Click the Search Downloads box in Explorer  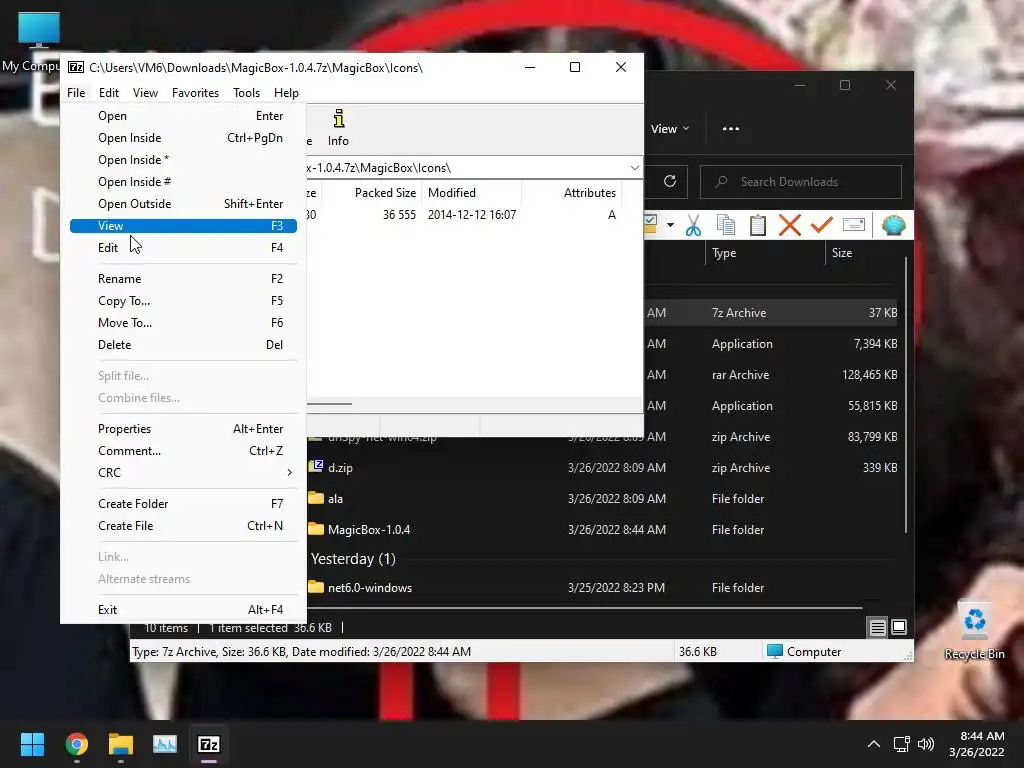tap(801, 182)
